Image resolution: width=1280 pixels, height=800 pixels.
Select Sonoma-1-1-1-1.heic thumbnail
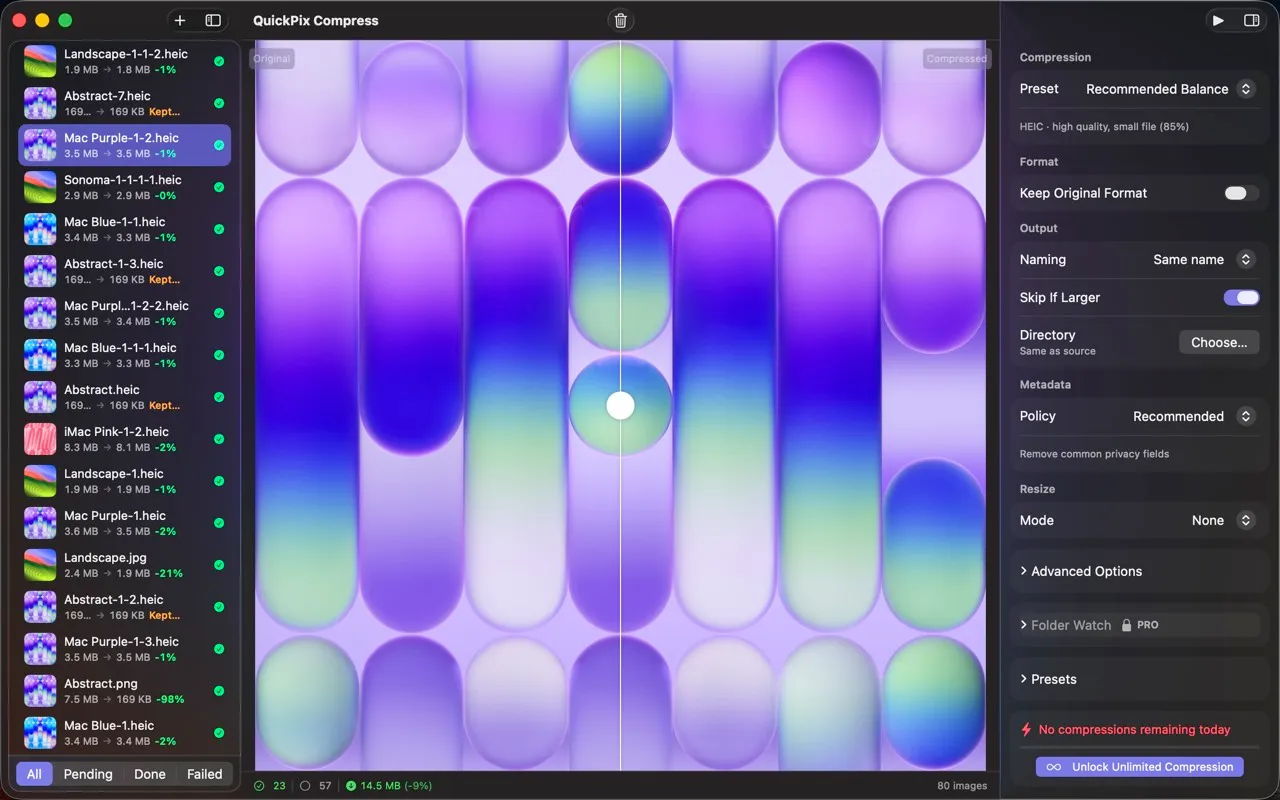pos(40,187)
